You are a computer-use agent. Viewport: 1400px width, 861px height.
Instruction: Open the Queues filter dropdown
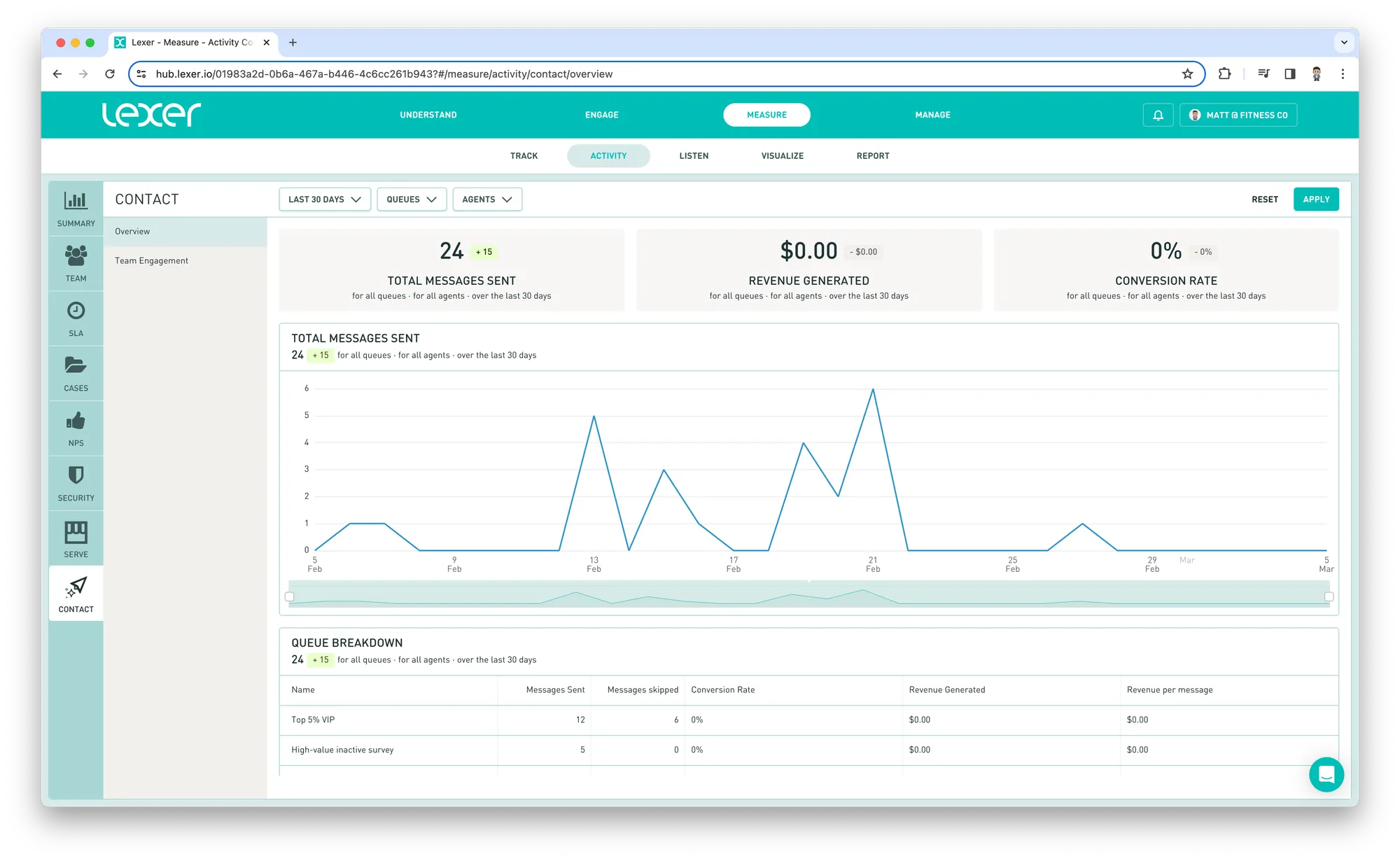coord(411,199)
